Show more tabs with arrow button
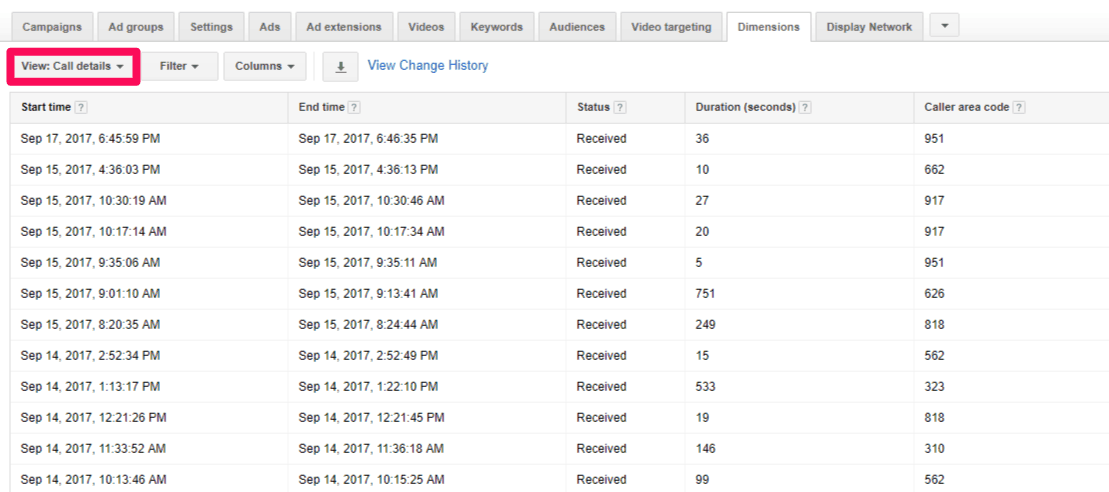 pyautogui.click(x=945, y=27)
